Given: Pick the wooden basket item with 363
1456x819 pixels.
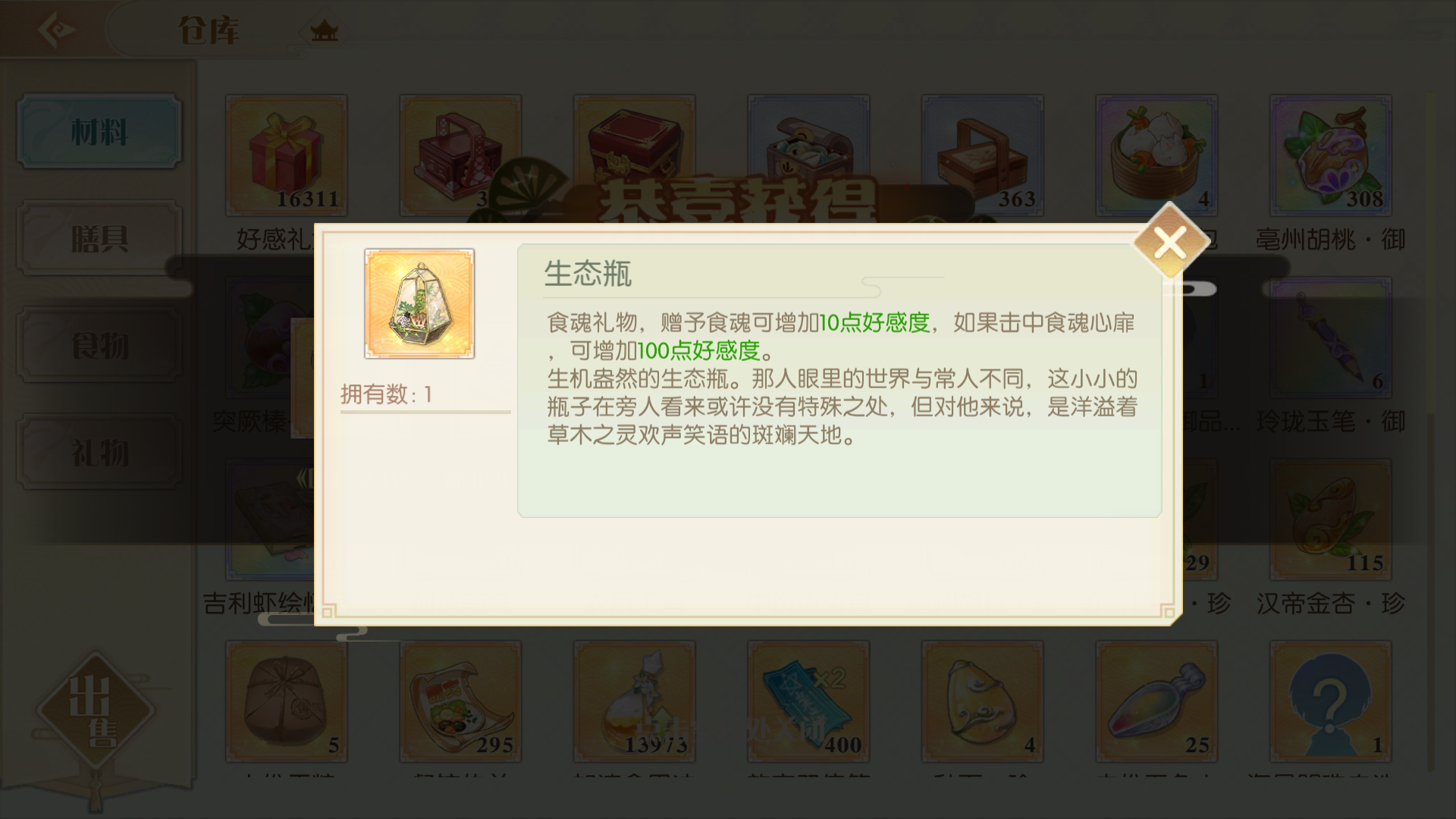Looking at the screenshot, I should click(x=983, y=155).
